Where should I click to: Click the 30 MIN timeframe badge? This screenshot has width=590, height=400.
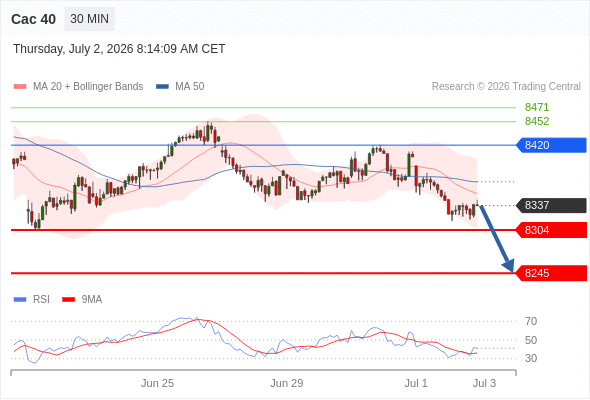[x=90, y=19]
